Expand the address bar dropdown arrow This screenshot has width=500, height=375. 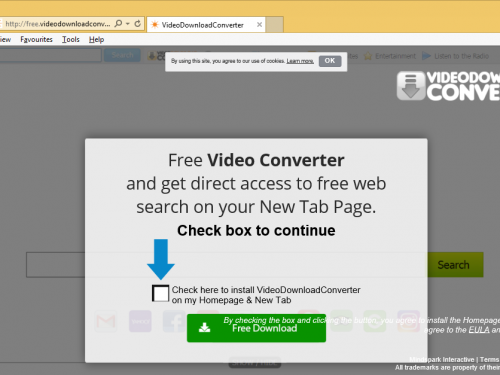pos(128,24)
